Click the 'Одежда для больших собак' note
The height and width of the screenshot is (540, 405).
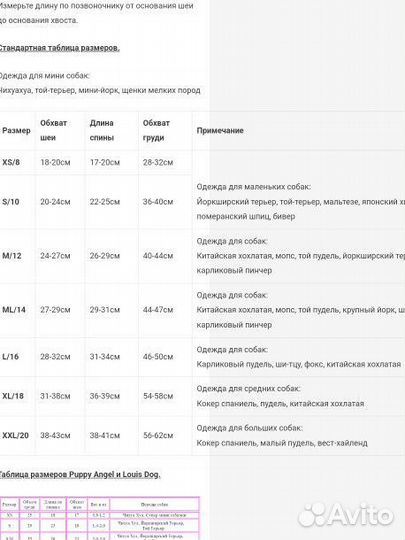250,428
